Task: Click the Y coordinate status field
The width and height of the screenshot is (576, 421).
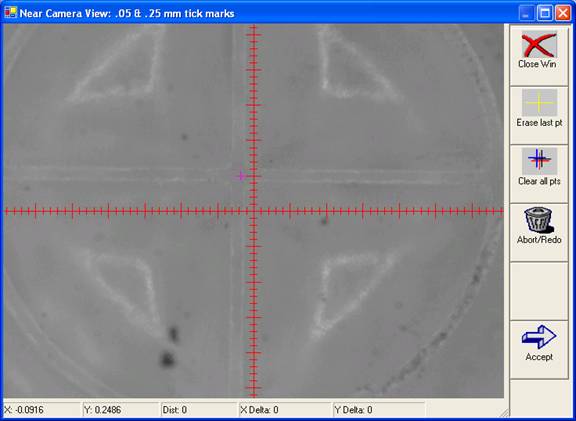Action: 121,410
